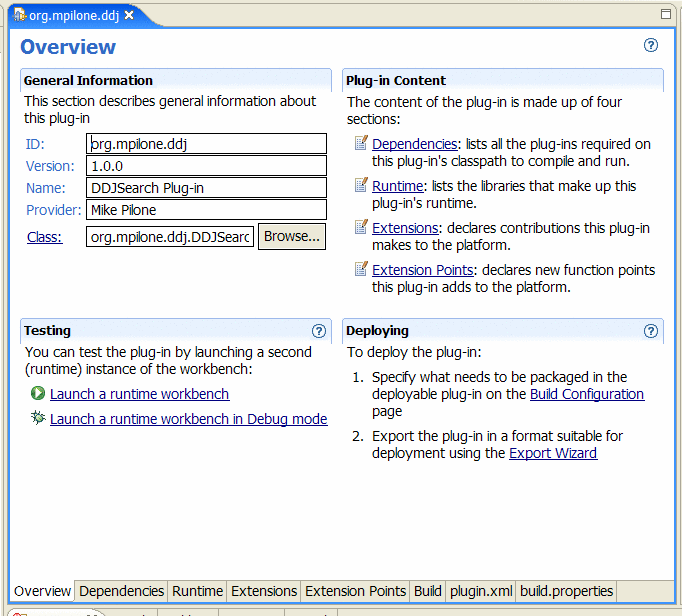Click the page icon next to Extension Points
The width and height of the screenshot is (682, 616).
tap(361, 269)
